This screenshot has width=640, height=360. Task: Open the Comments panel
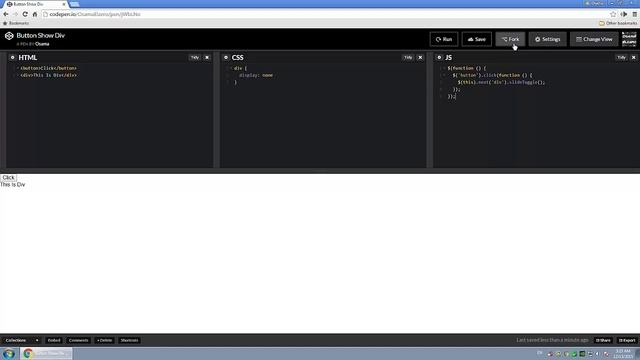click(x=78, y=340)
